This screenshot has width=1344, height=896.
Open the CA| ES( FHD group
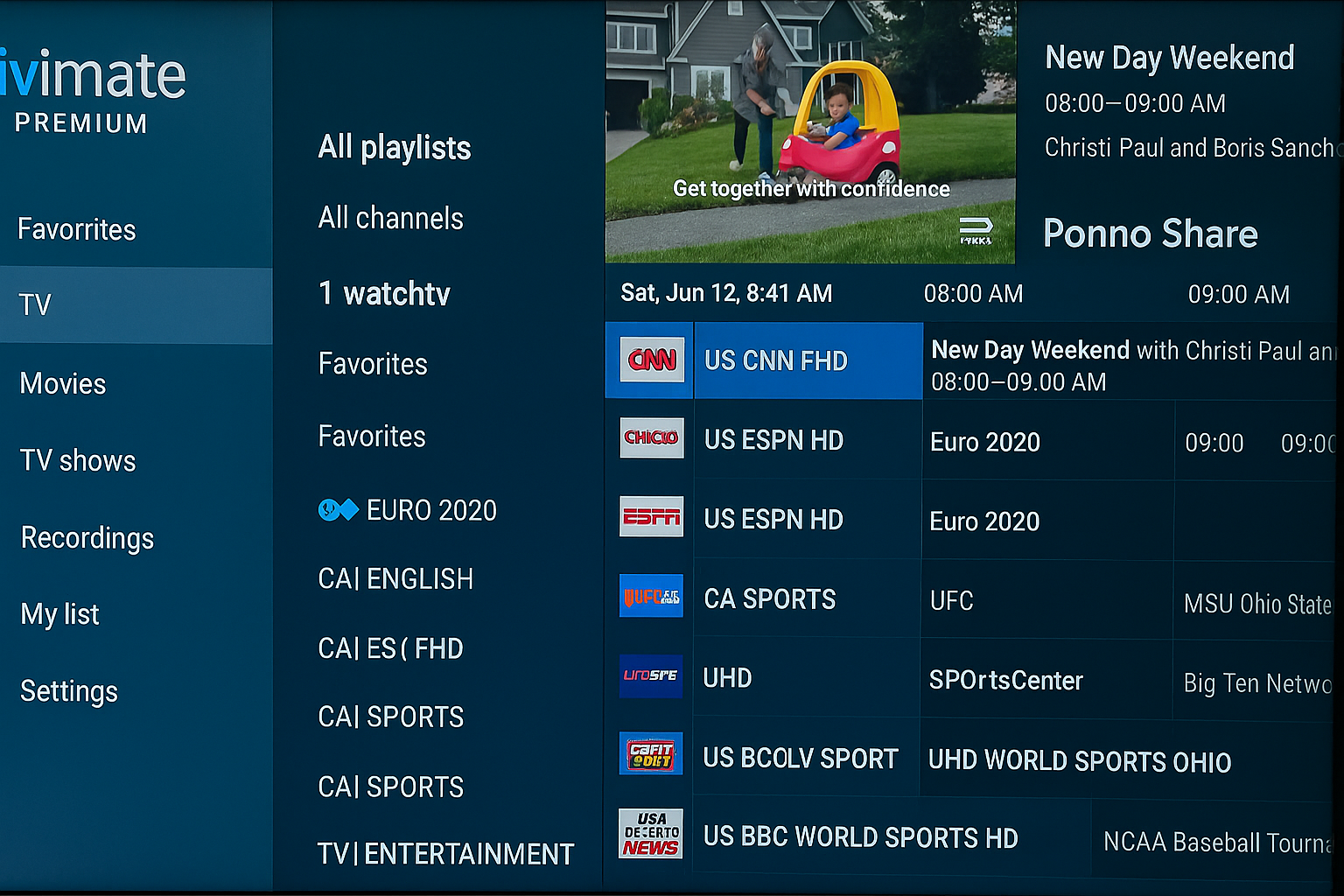pos(390,648)
